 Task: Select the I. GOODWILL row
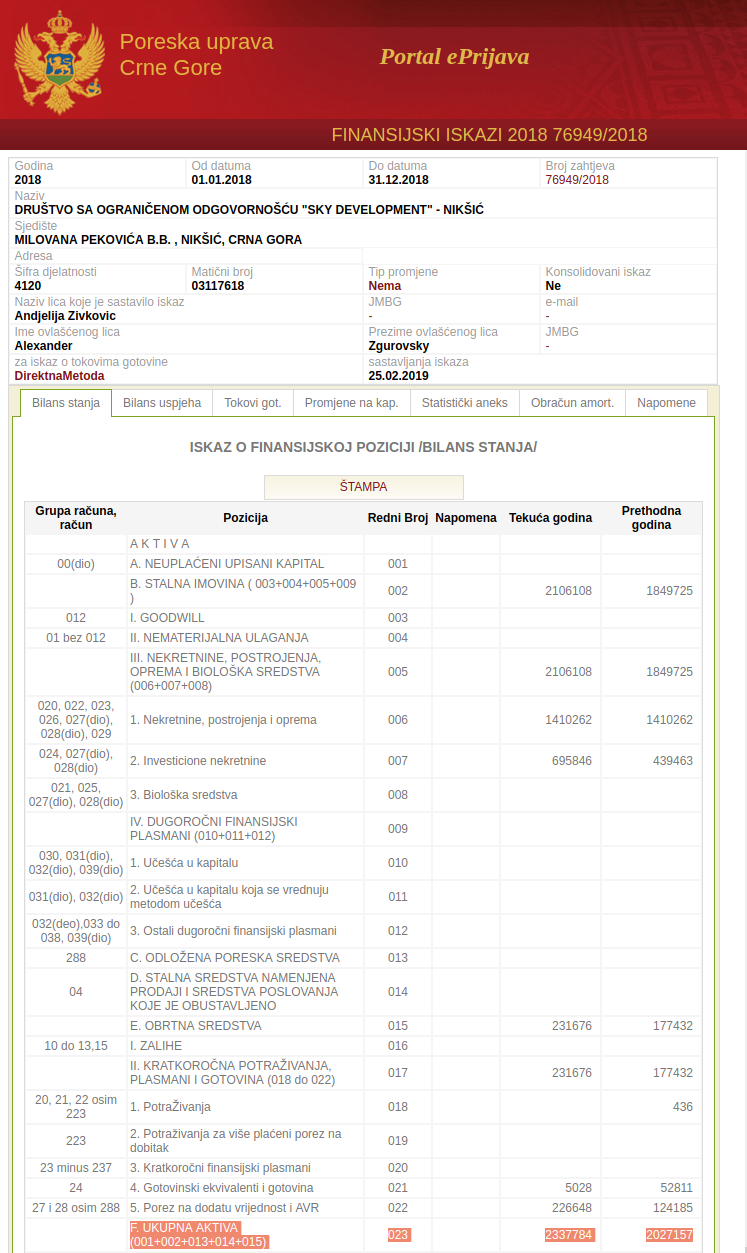tap(363, 618)
